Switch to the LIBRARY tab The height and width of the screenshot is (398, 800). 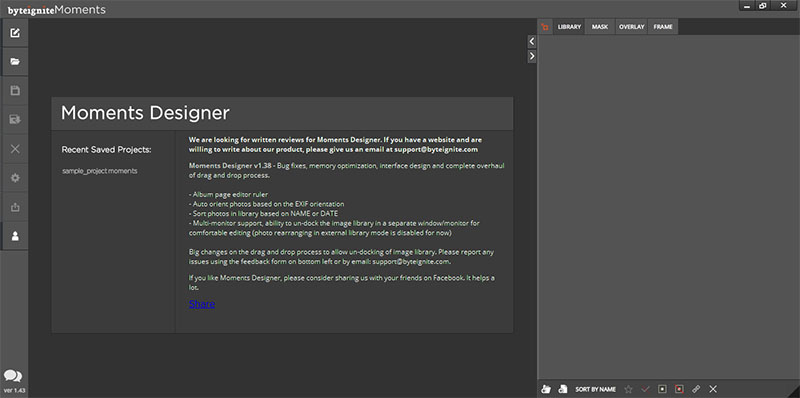[x=569, y=27]
